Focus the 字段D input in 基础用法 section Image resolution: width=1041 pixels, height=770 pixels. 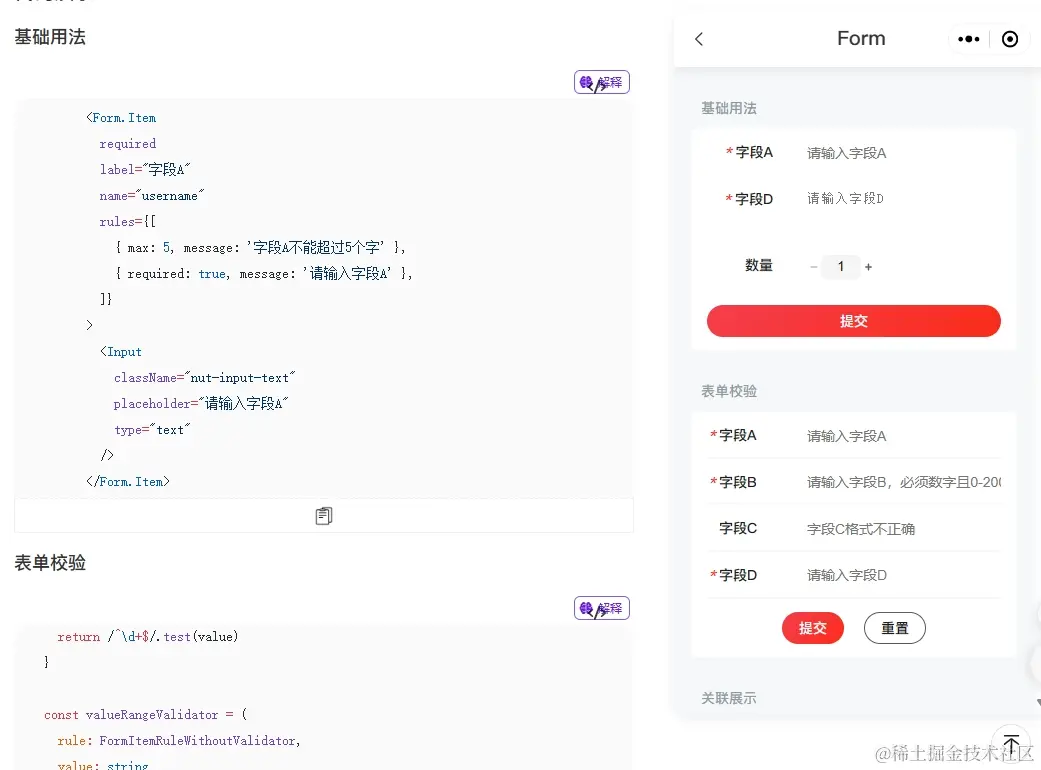tap(903, 199)
